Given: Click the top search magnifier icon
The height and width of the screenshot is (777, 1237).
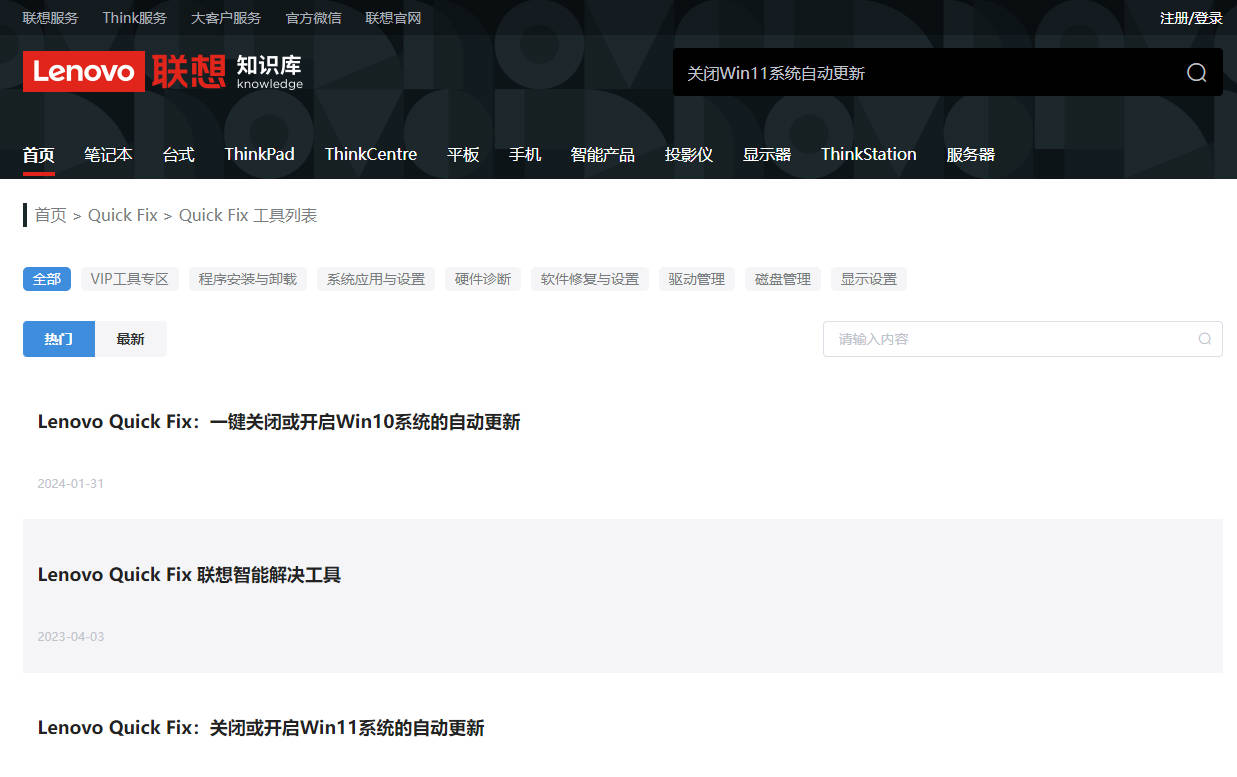Looking at the screenshot, I should (x=1196, y=73).
